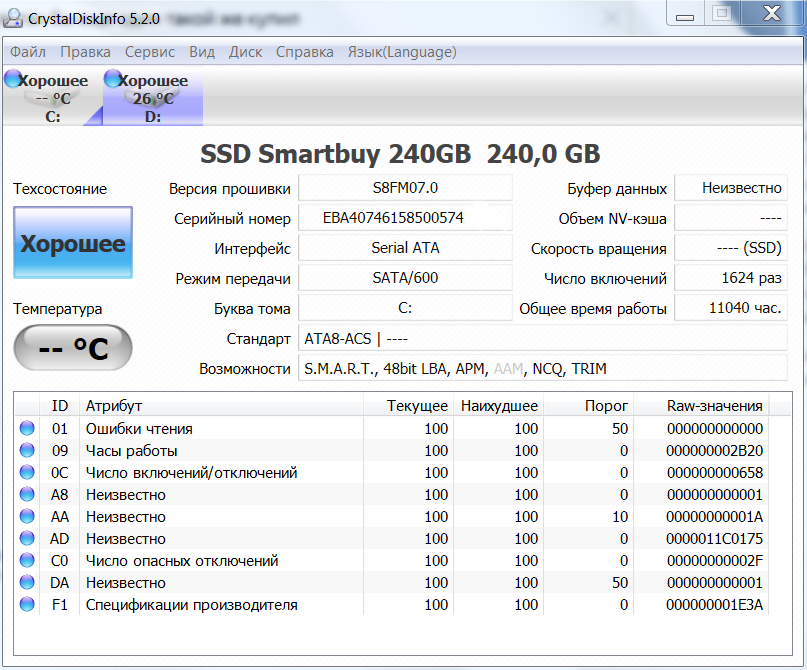
Task: Click raw value 000000001E3A
Action: pos(714,605)
